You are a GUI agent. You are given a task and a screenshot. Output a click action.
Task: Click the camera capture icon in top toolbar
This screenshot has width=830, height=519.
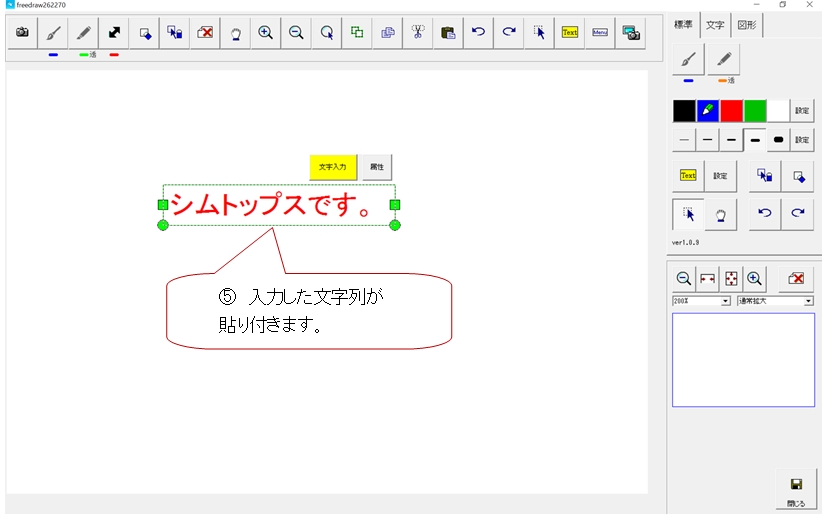pyautogui.click(x=22, y=33)
